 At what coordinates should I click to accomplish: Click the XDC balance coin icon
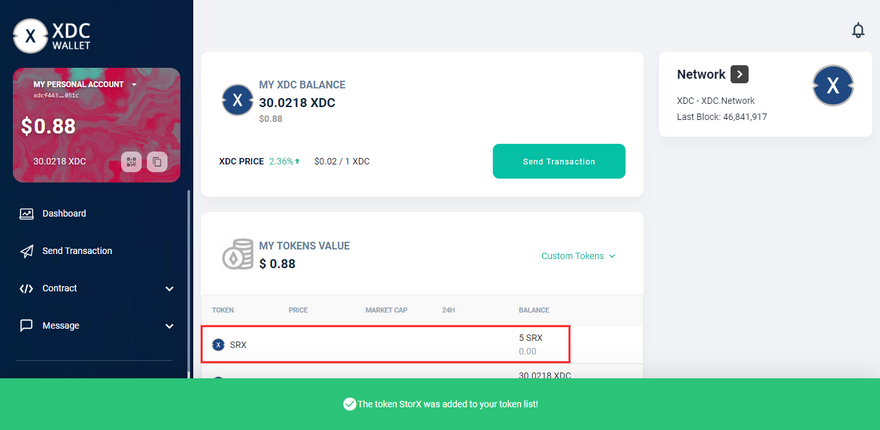pyautogui.click(x=237, y=101)
